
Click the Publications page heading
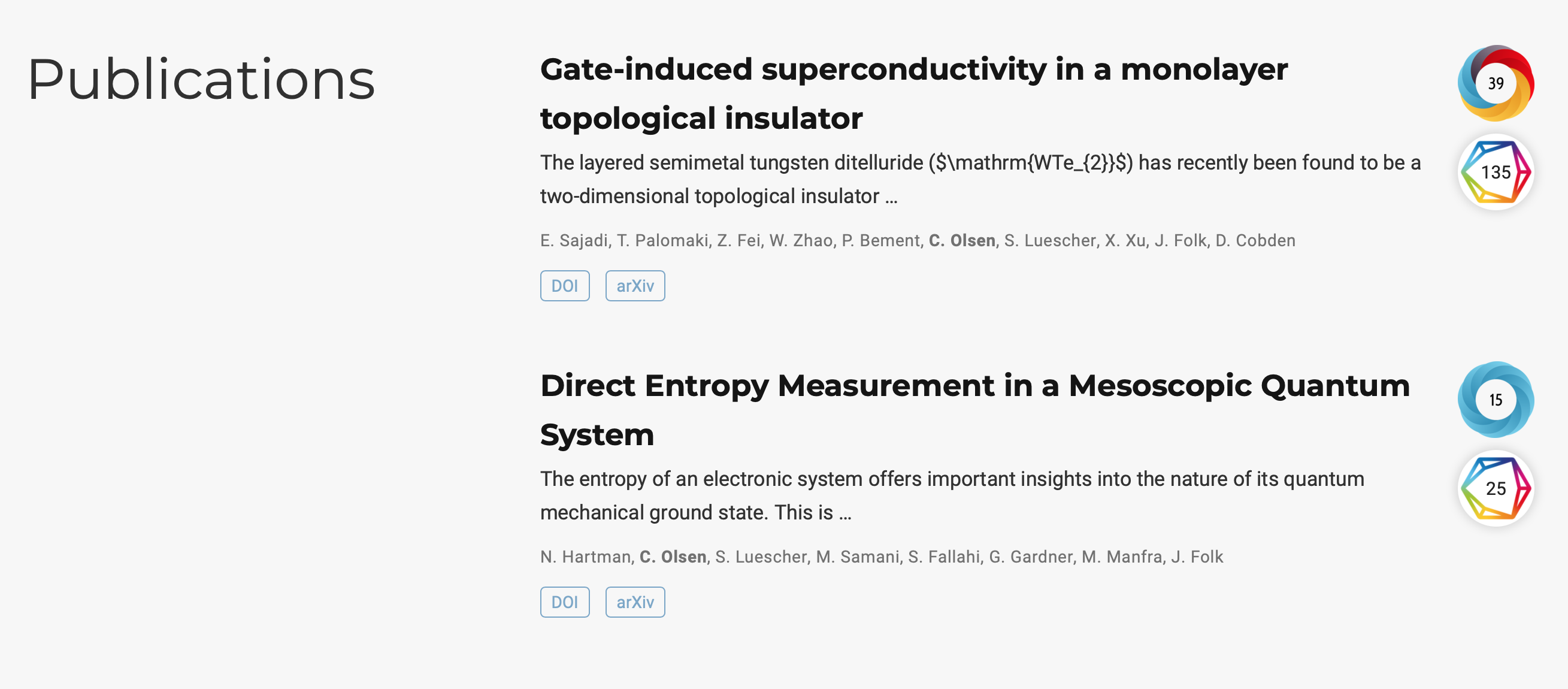[x=202, y=79]
